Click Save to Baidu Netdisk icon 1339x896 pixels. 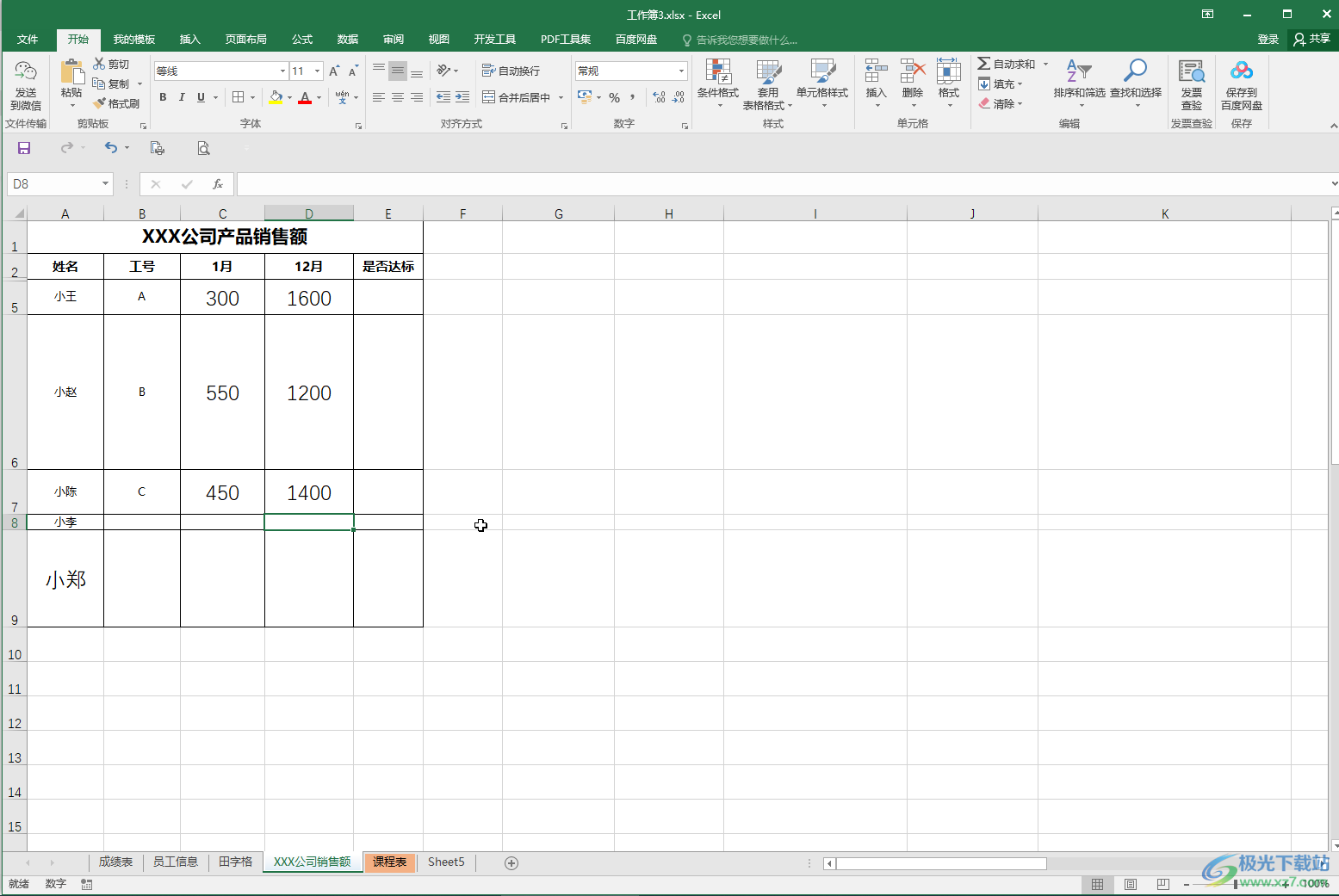click(x=1241, y=84)
